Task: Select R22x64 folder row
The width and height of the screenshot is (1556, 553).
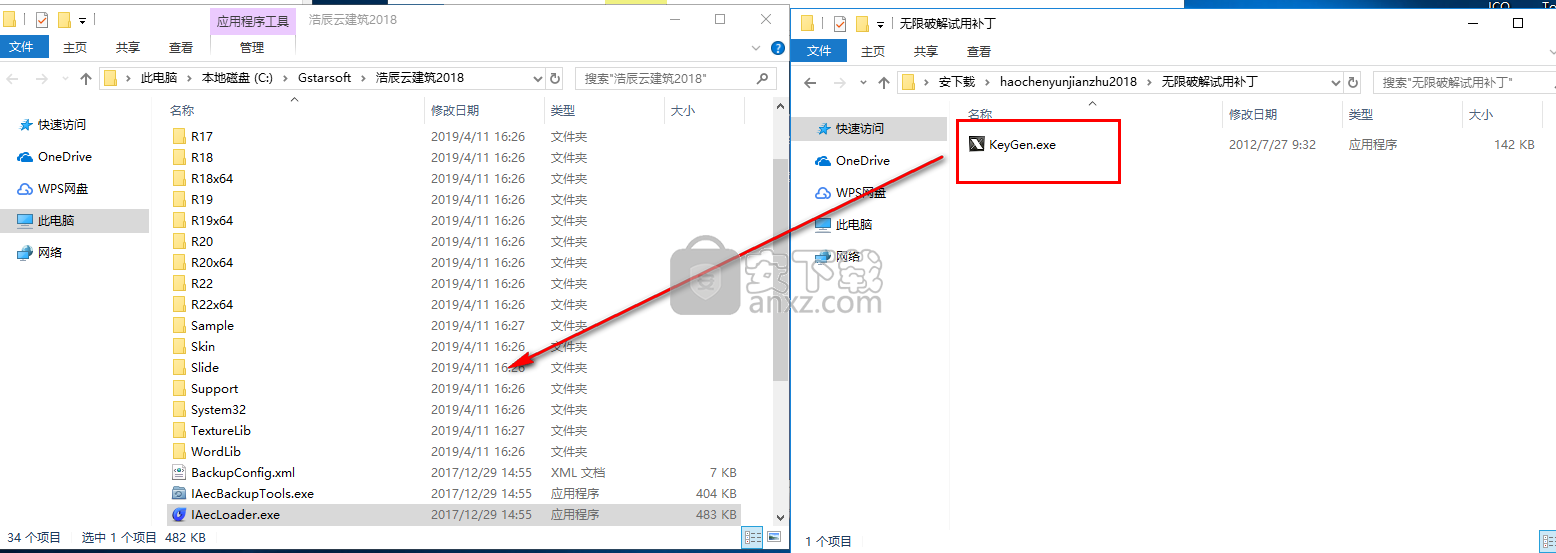Action: click(455, 305)
